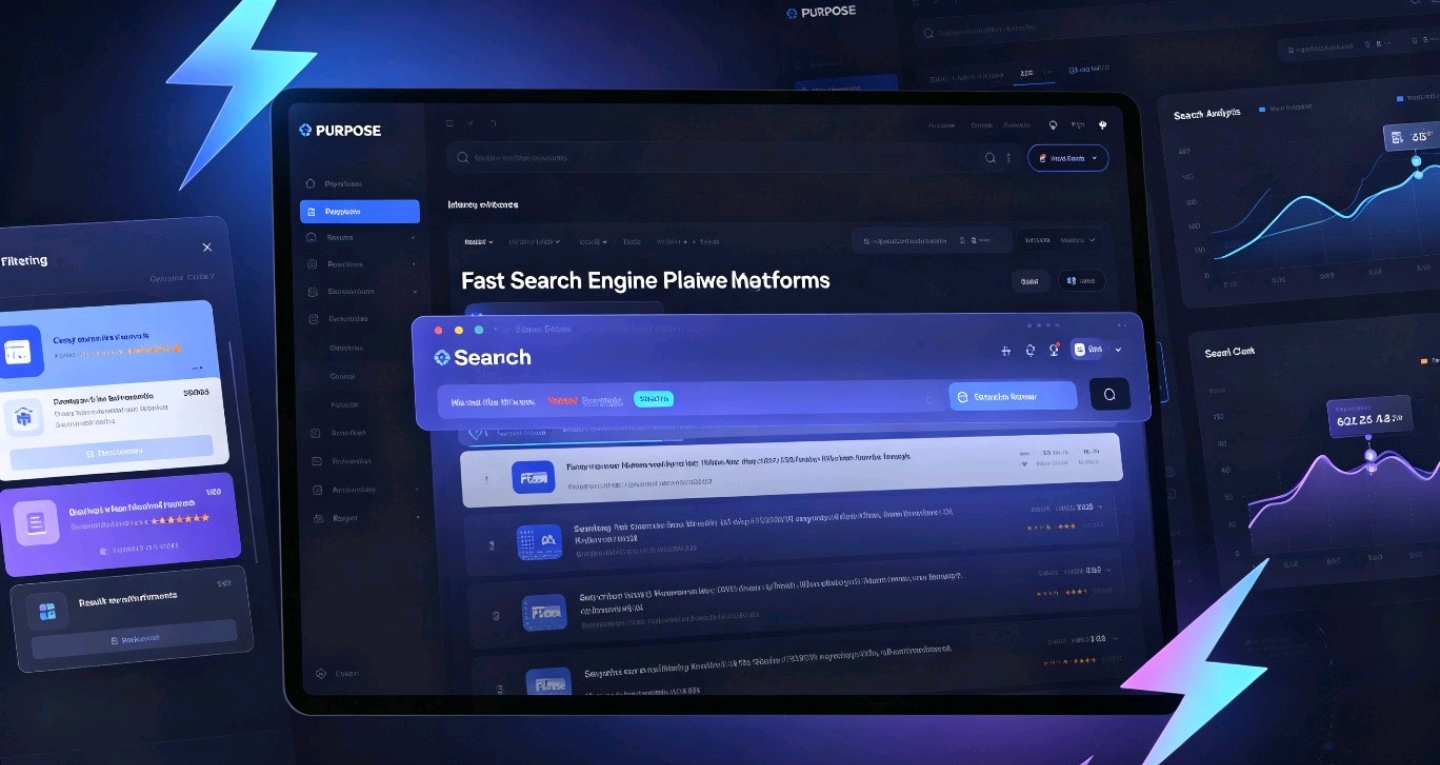
Task: Expand the chevron beside the avatar in the Search window
Action: (1118, 350)
